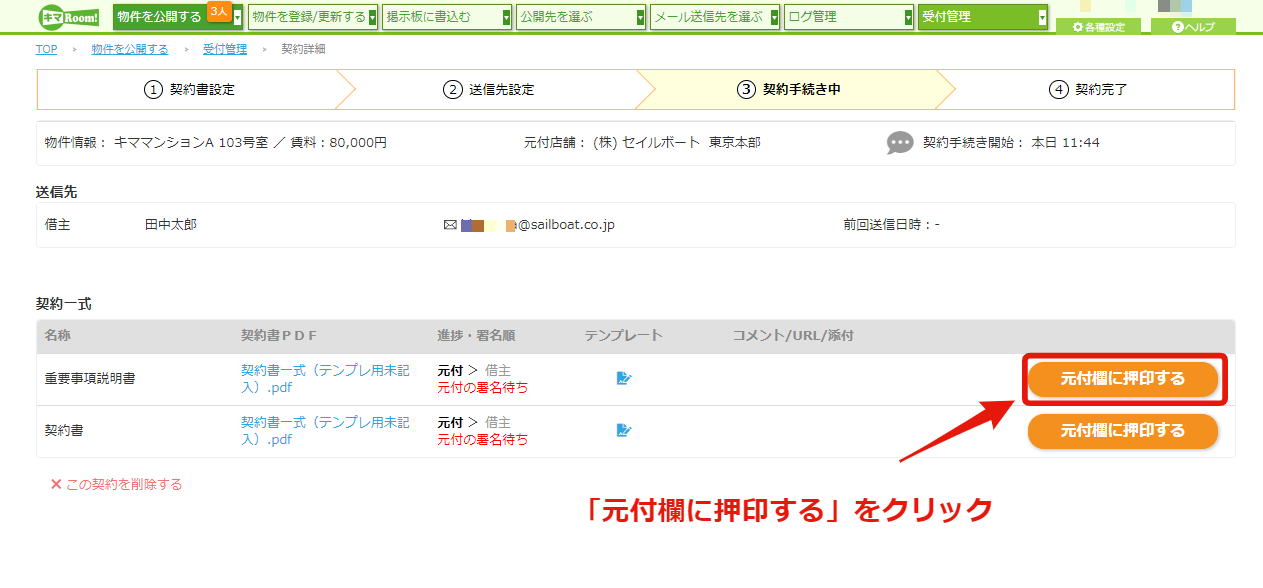Follow the 受付管理 breadcrumb link
This screenshot has height=588, width=1263.
[x=224, y=49]
